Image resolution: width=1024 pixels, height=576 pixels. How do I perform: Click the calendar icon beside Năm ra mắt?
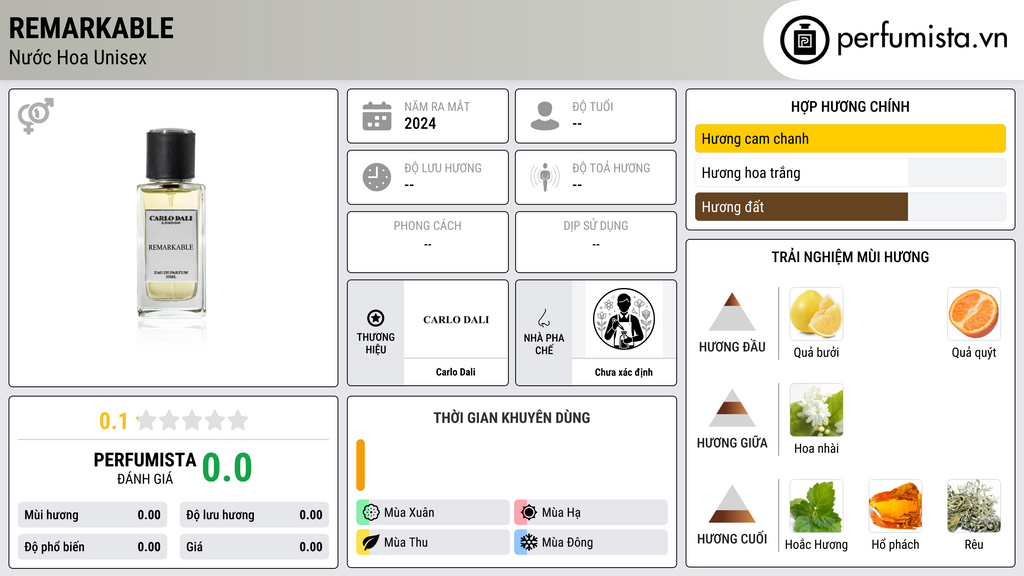pos(377,116)
